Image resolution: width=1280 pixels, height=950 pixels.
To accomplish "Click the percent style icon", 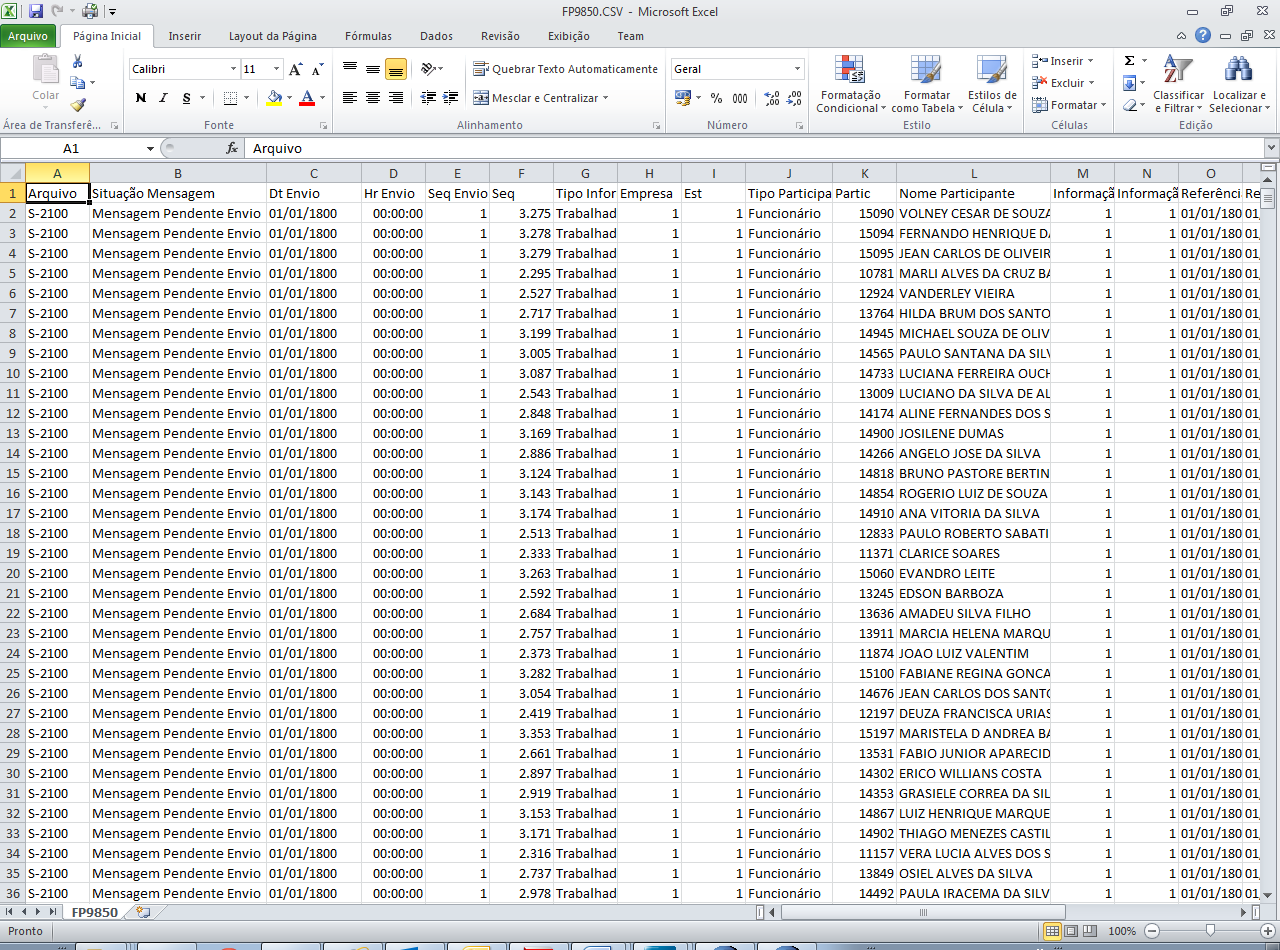I will click(x=716, y=98).
